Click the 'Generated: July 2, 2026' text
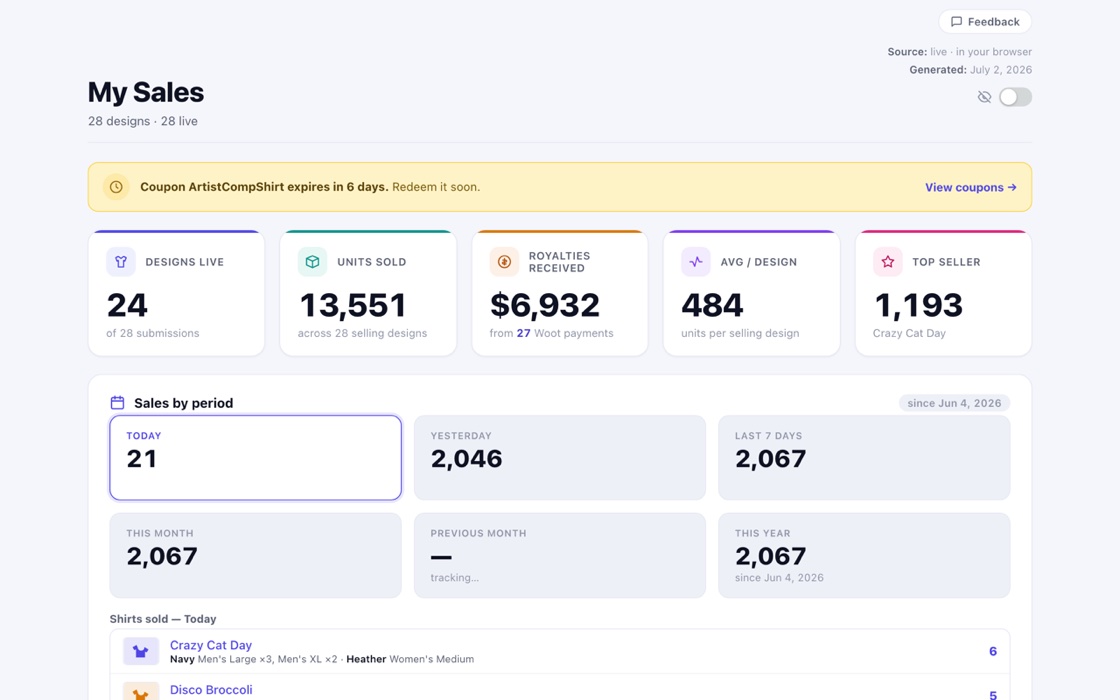Screen dimensions: 1120x700 pyautogui.click(x=970, y=70)
